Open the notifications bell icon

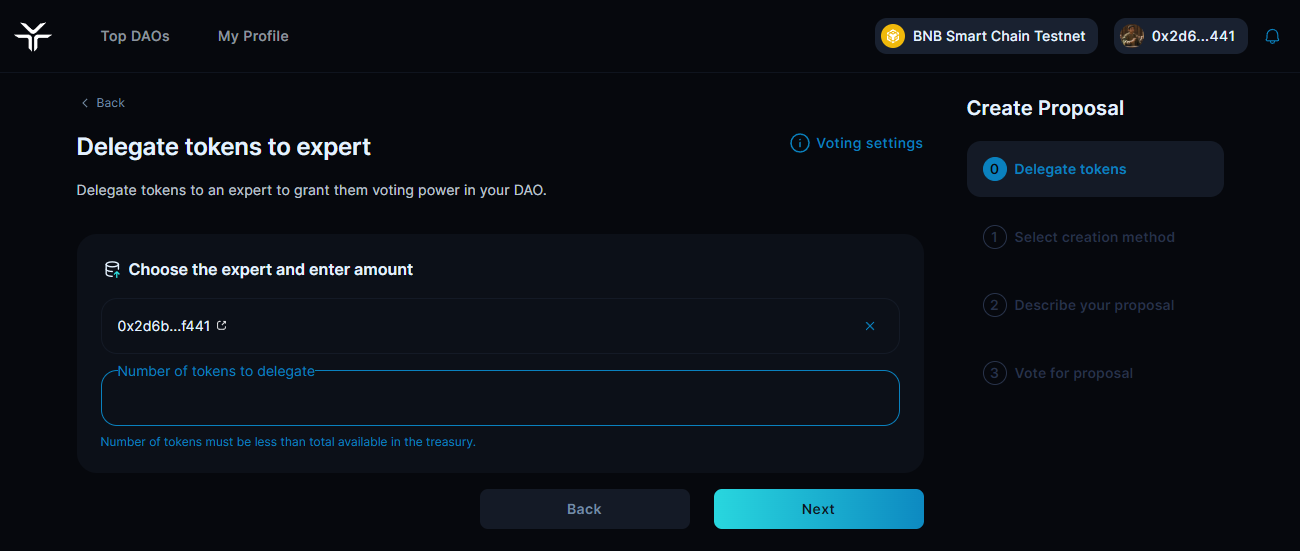1272,36
